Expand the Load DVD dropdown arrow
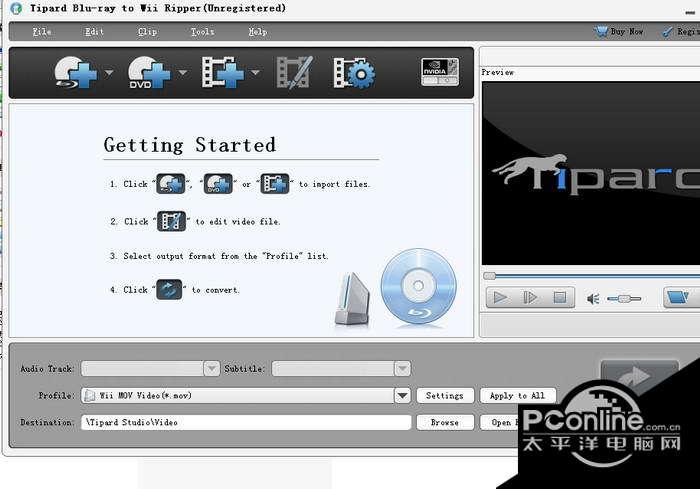This screenshot has width=700, height=489. click(x=183, y=72)
